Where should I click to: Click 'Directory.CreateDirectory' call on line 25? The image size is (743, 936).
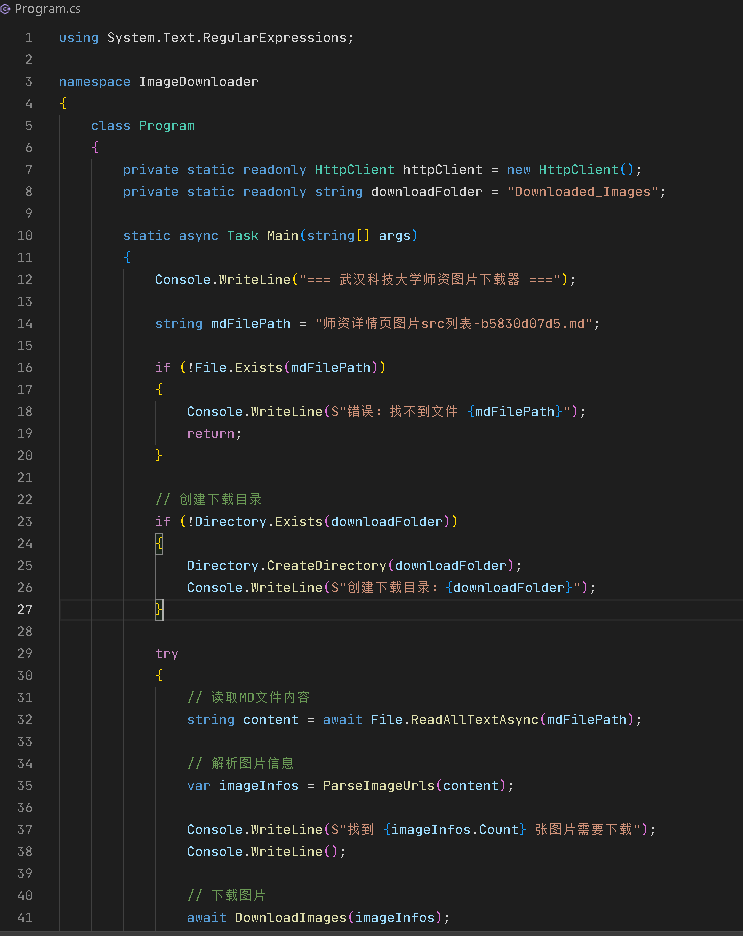[286, 565]
